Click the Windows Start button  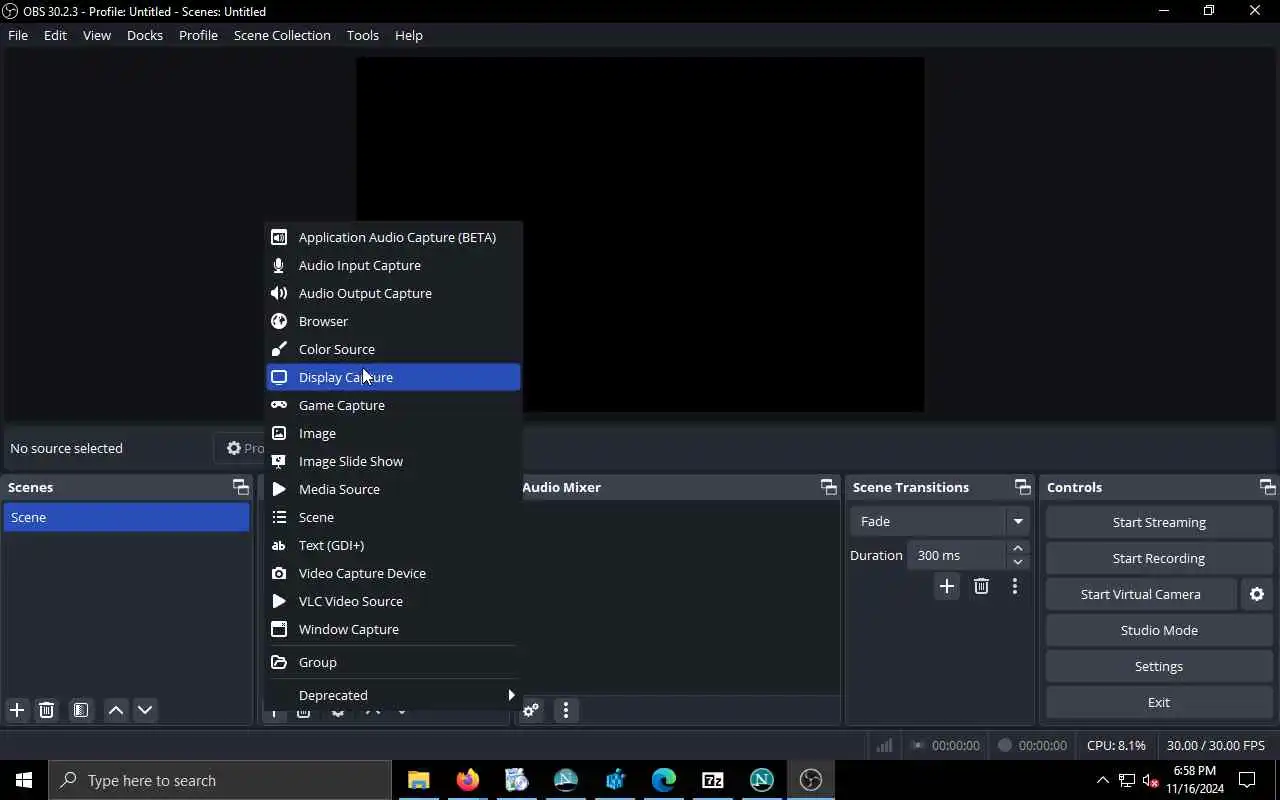tap(24, 780)
